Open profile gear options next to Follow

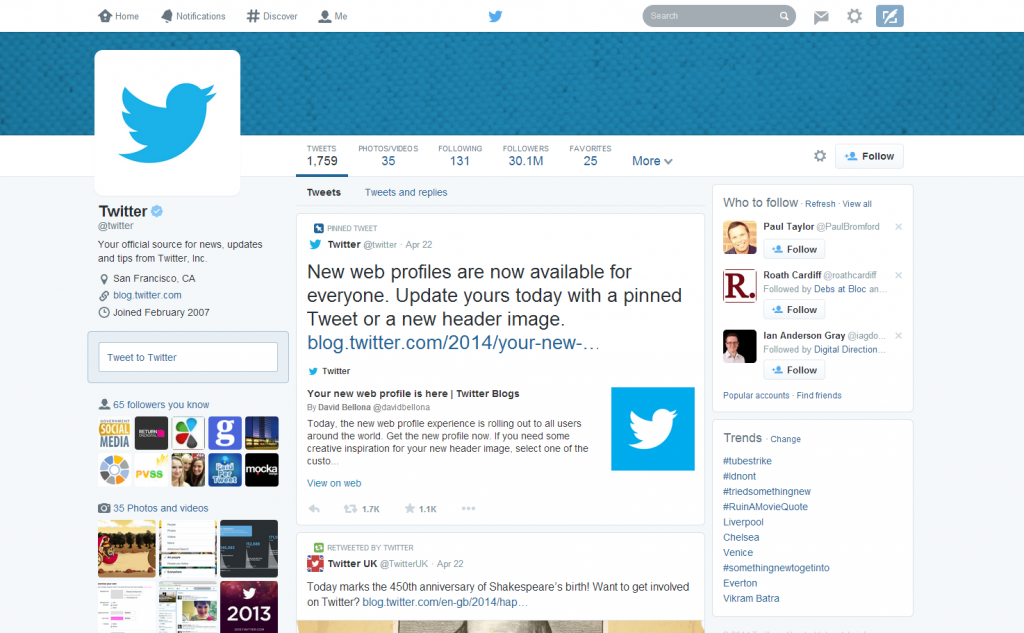[820, 156]
